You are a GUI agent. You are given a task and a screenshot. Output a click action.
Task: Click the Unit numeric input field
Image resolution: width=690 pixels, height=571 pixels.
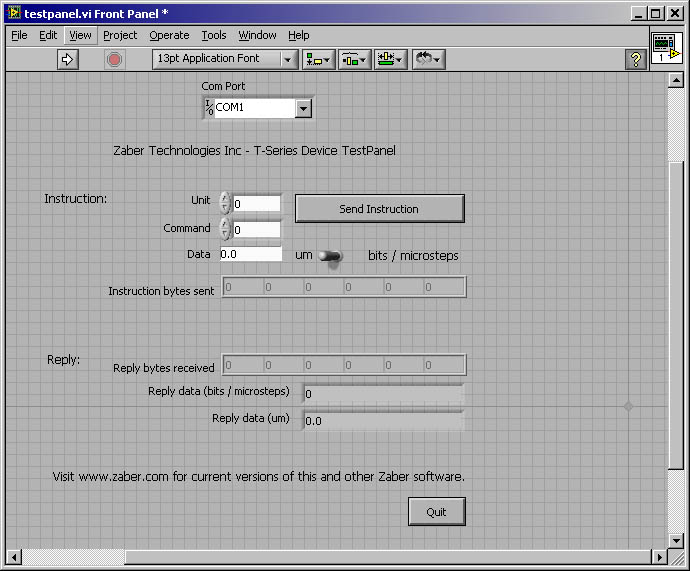pos(257,204)
